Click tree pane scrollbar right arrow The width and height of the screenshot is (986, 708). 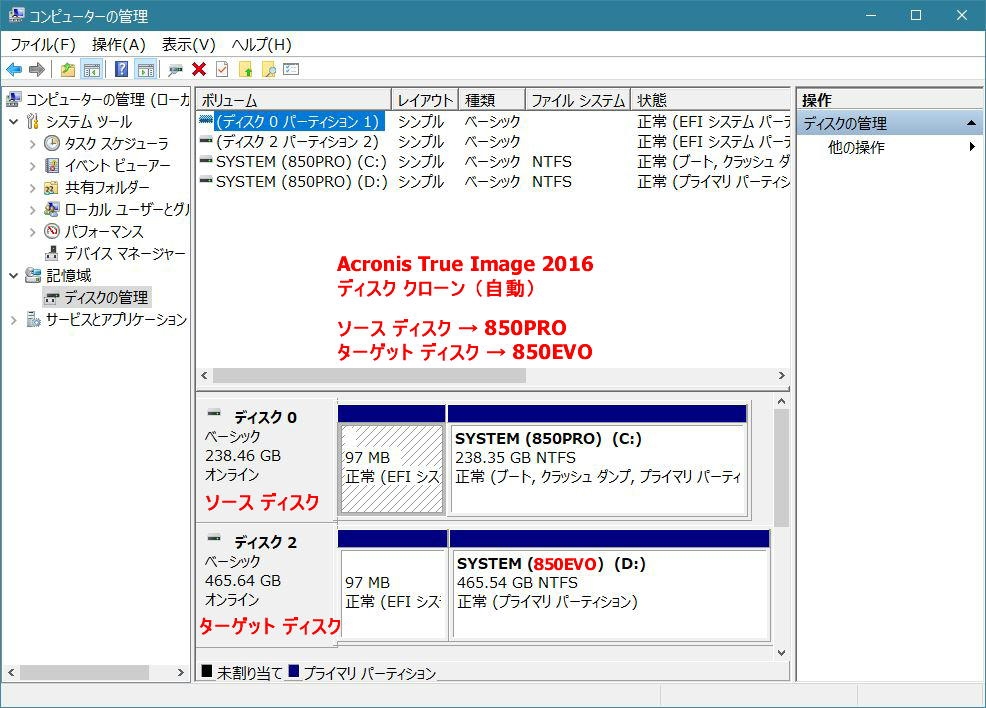pos(181,672)
